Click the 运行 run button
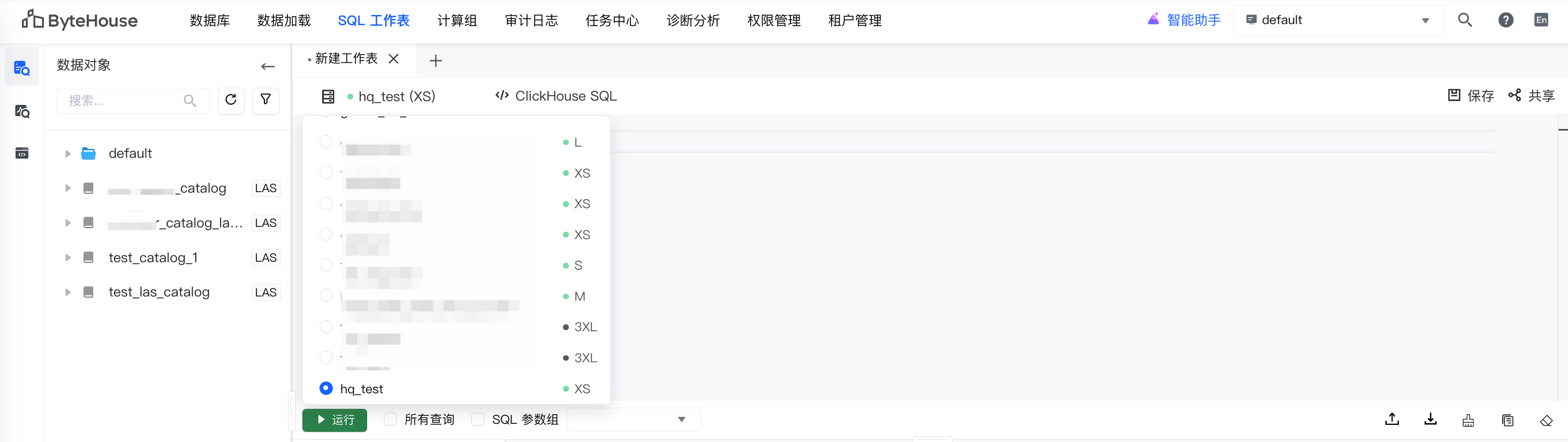 (335, 420)
